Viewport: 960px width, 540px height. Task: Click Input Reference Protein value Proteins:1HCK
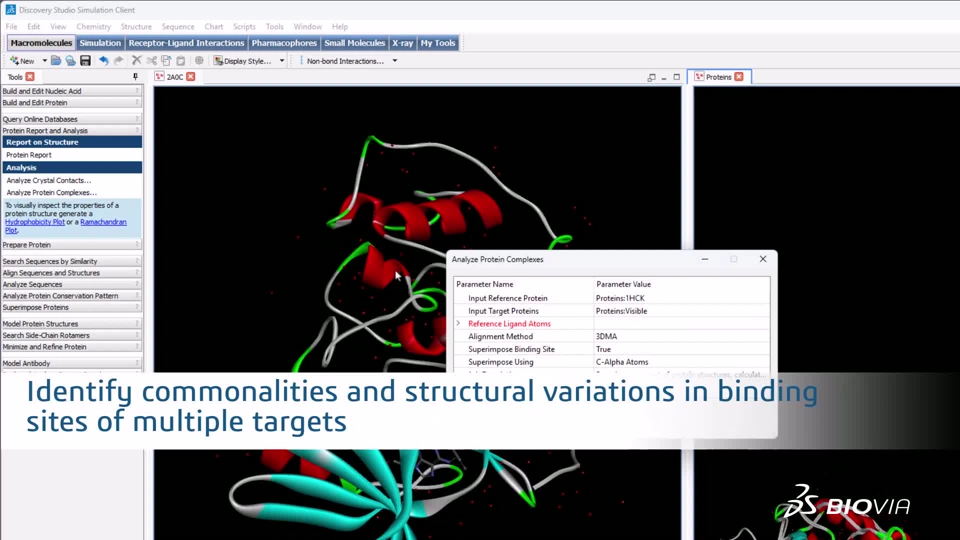click(620, 298)
